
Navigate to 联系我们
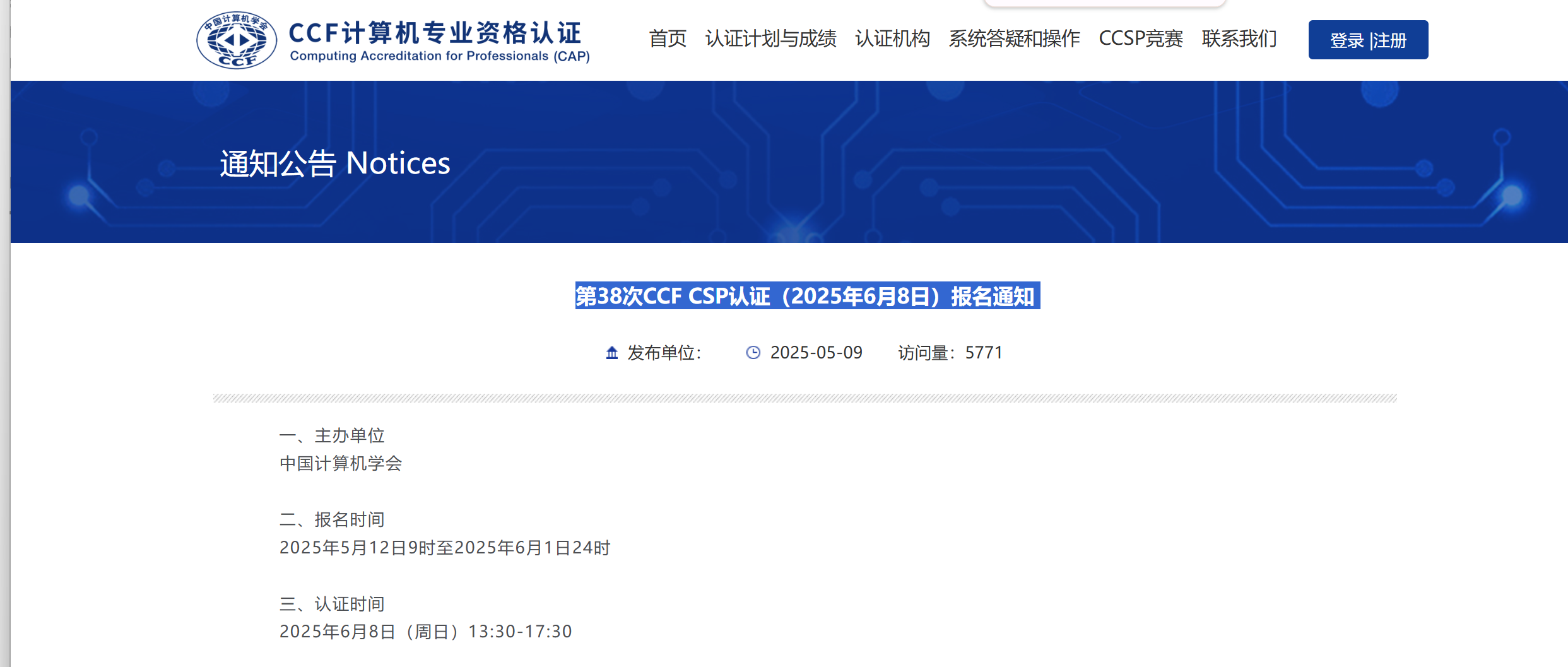[1240, 39]
